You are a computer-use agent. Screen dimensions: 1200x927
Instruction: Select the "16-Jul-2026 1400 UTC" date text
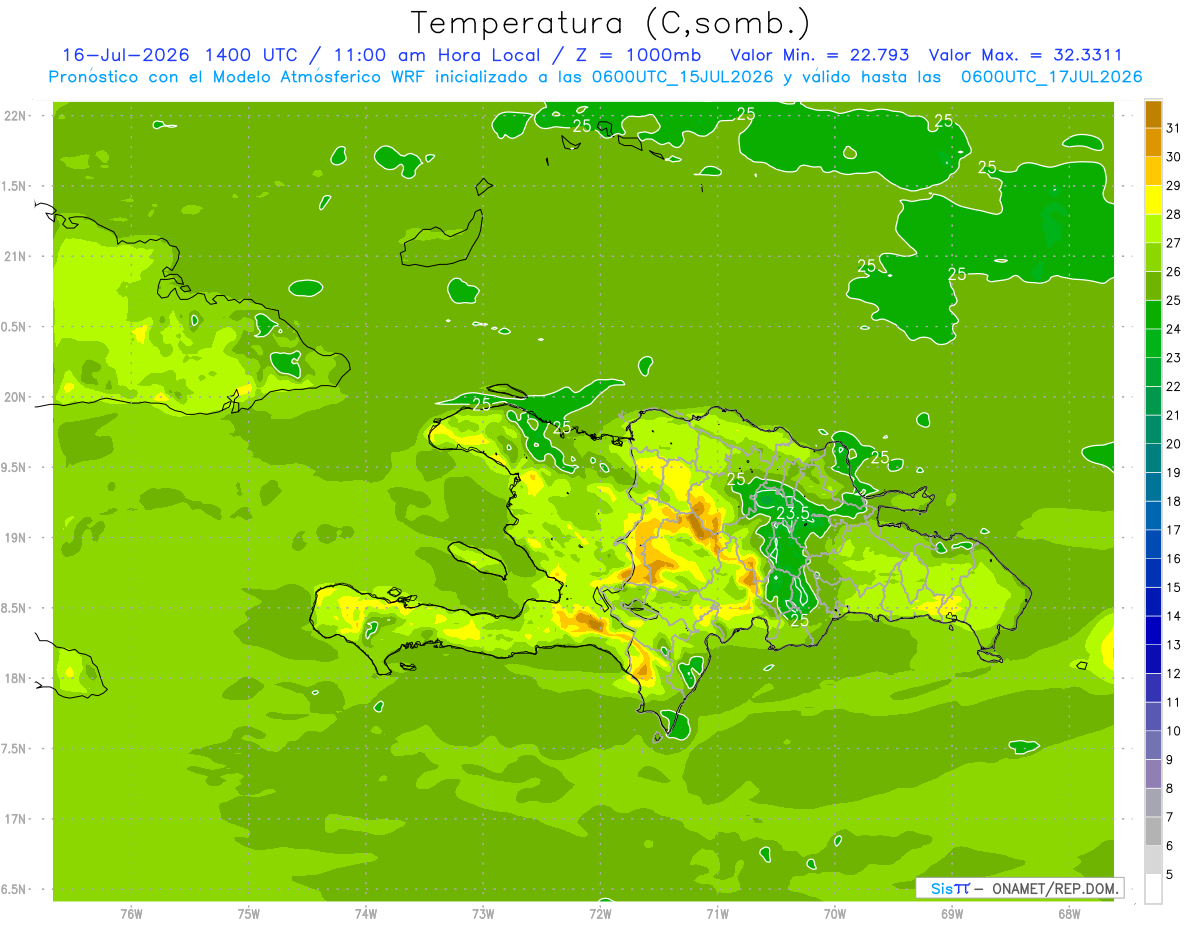(179, 54)
